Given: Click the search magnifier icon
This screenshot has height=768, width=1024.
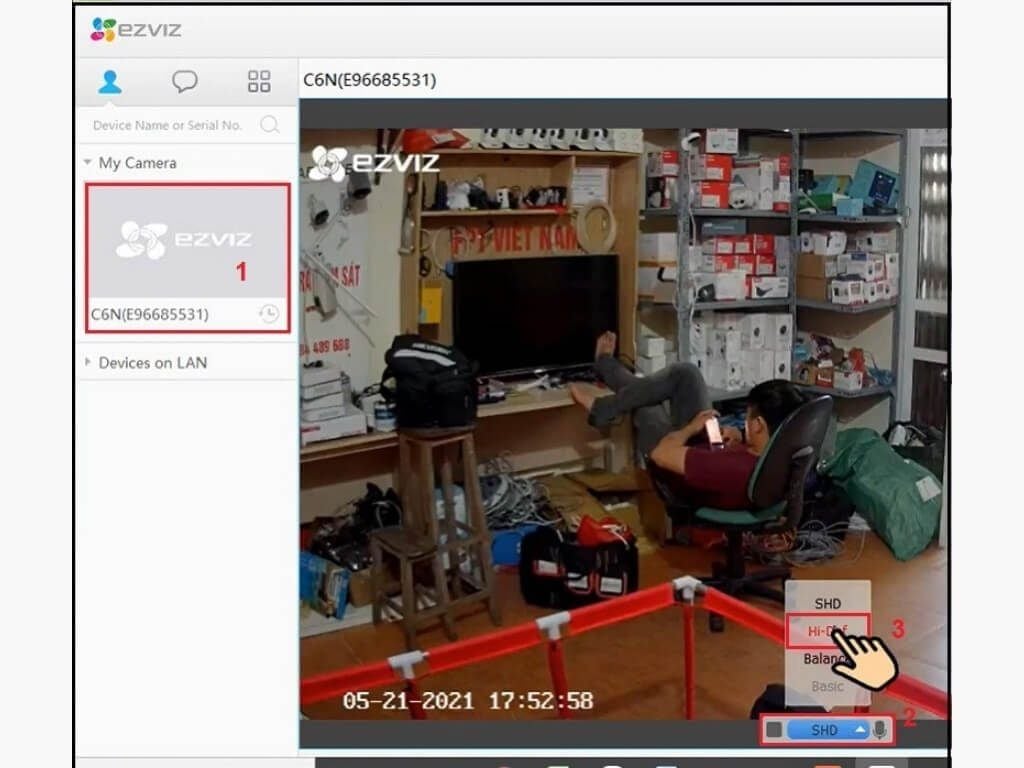Looking at the screenshot, I should (269, 125).
